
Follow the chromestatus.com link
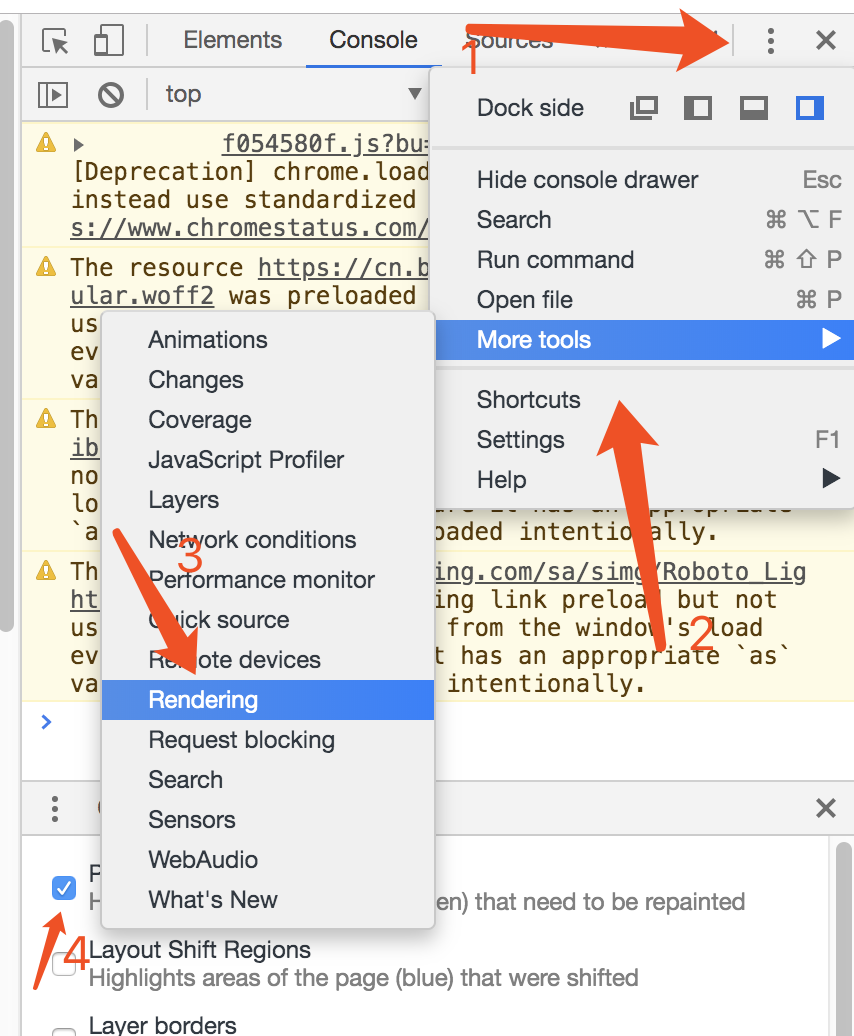coord(250,228)
